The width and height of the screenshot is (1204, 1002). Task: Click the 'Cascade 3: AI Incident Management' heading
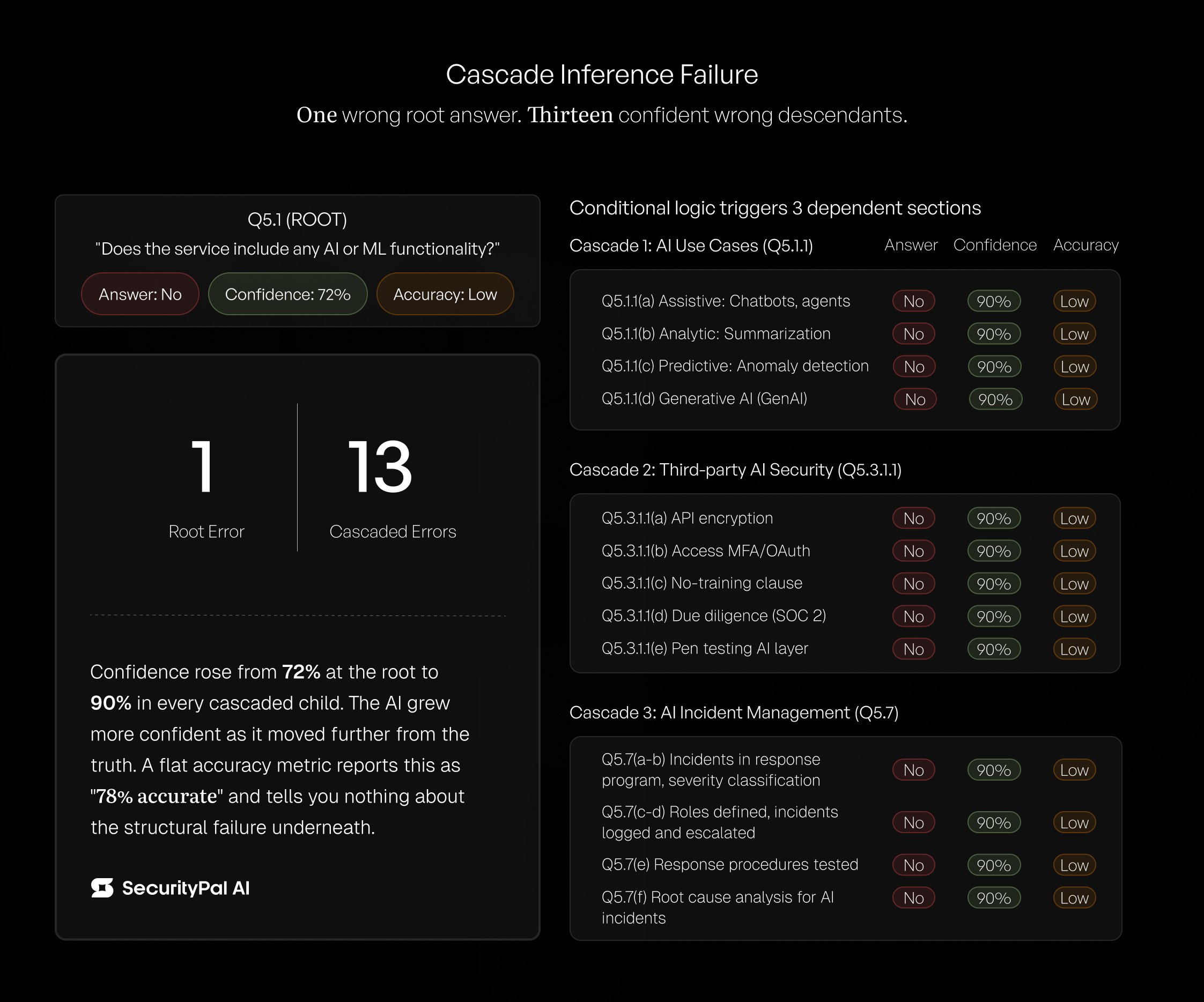pos(733,712)
